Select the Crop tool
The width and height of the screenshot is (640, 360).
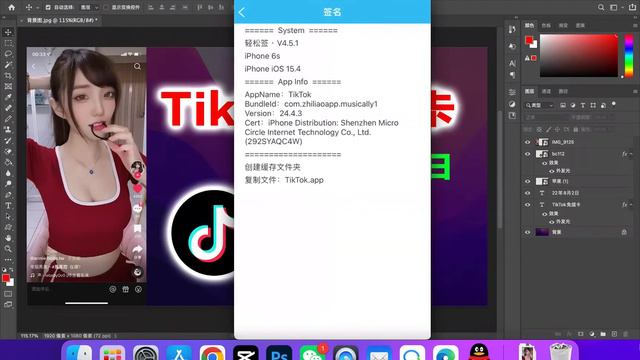coord(8,76)
